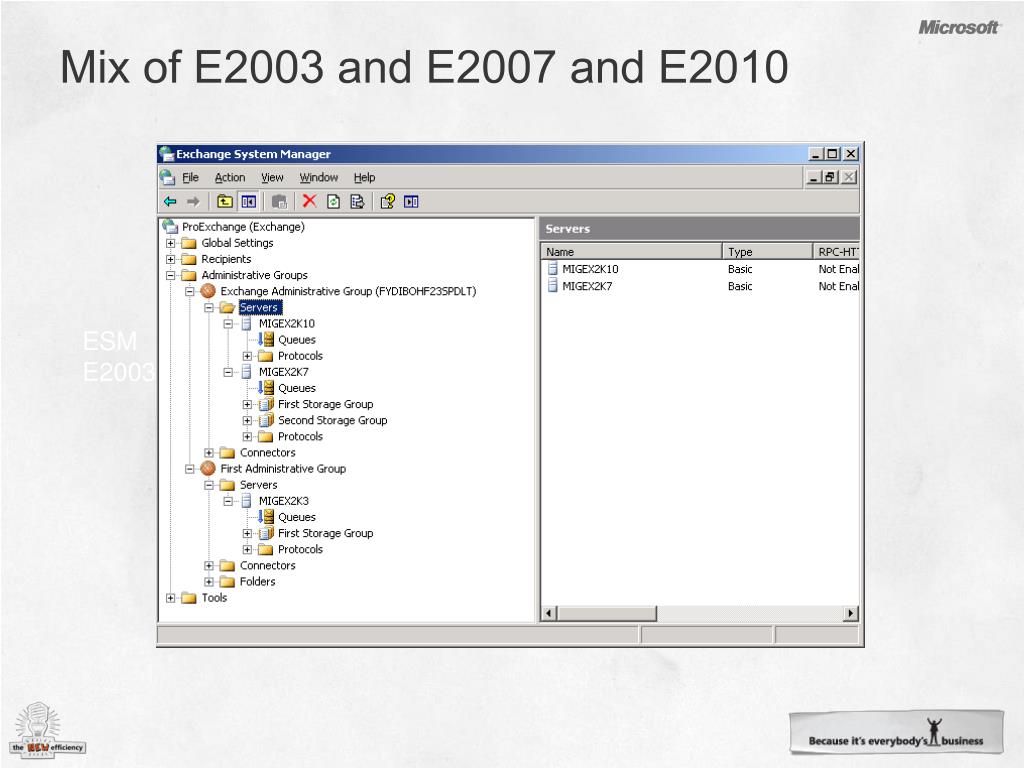This screenshot has height=768, width=1024.
Task: Sort by the RPC-HTTP column header
Action: click(x=837, y=251)
